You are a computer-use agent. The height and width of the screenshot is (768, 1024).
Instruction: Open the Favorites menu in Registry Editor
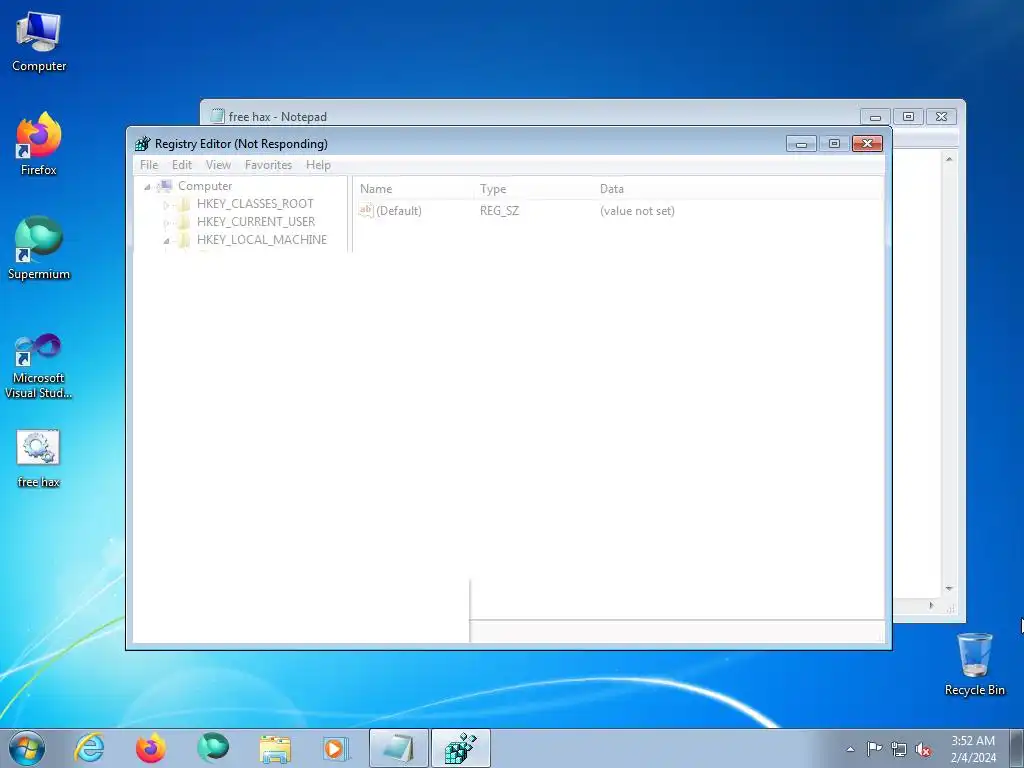point(268,165)
